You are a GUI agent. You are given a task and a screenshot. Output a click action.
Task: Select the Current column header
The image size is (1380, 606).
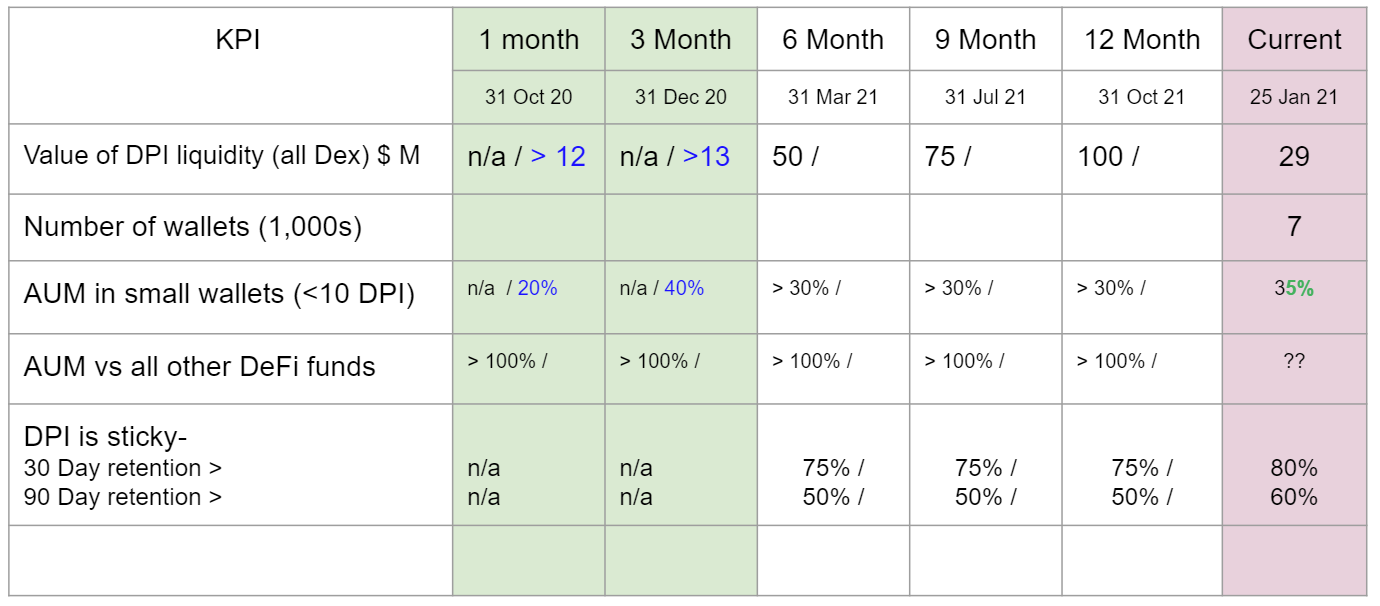tap(1294, 40)
